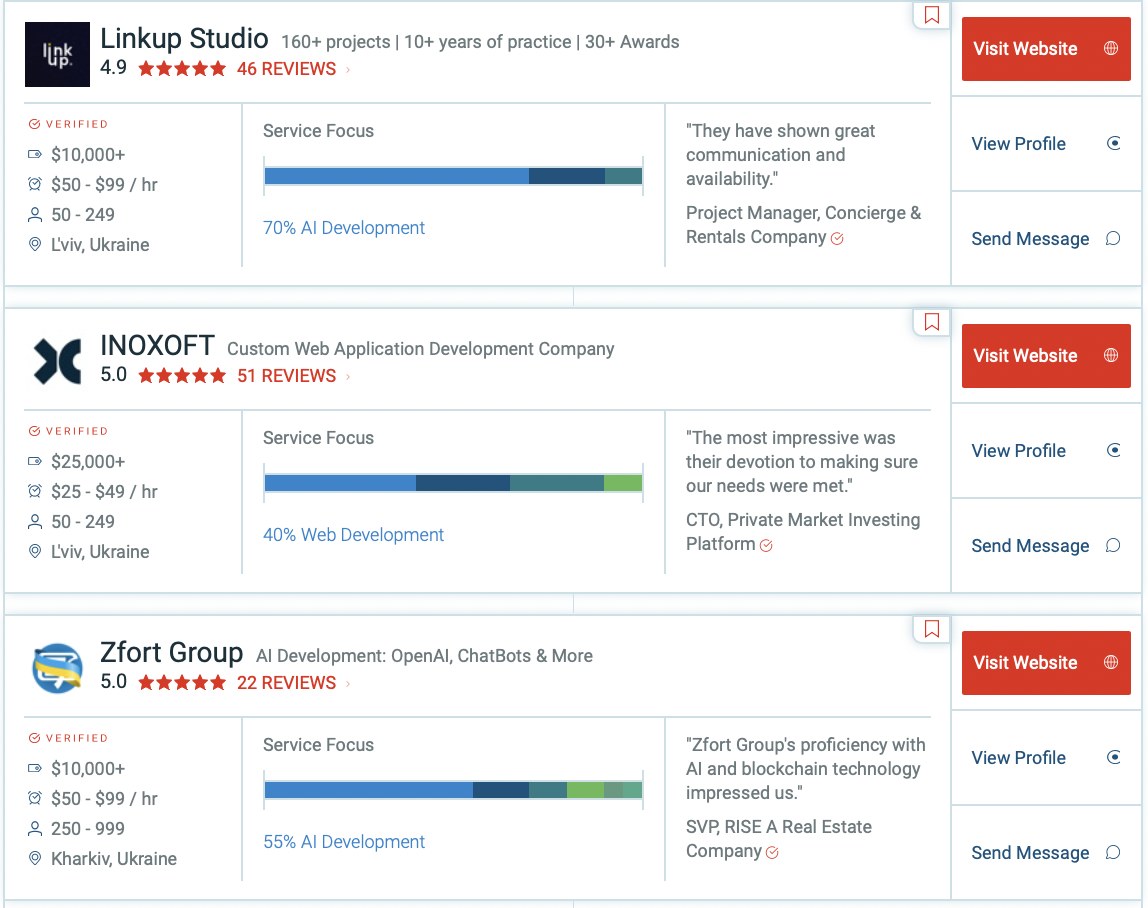Visit Website for Linkup Studio
Screen dimensions: 1148x908
tap(1046, 49)
